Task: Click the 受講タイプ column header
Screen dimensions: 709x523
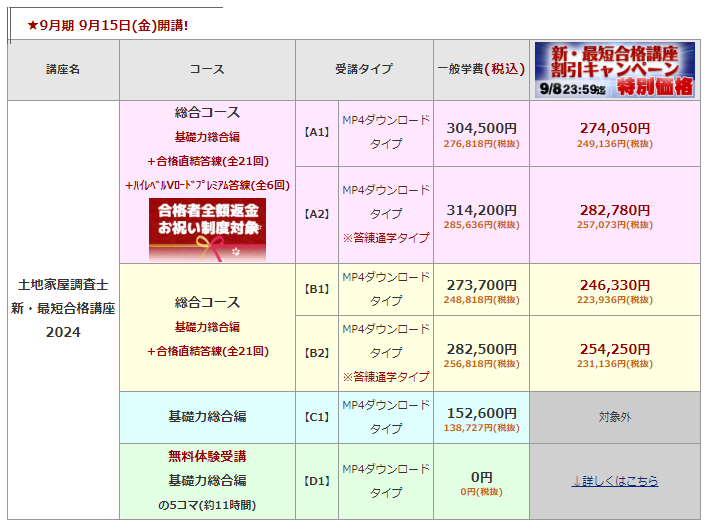Action: 364,70
